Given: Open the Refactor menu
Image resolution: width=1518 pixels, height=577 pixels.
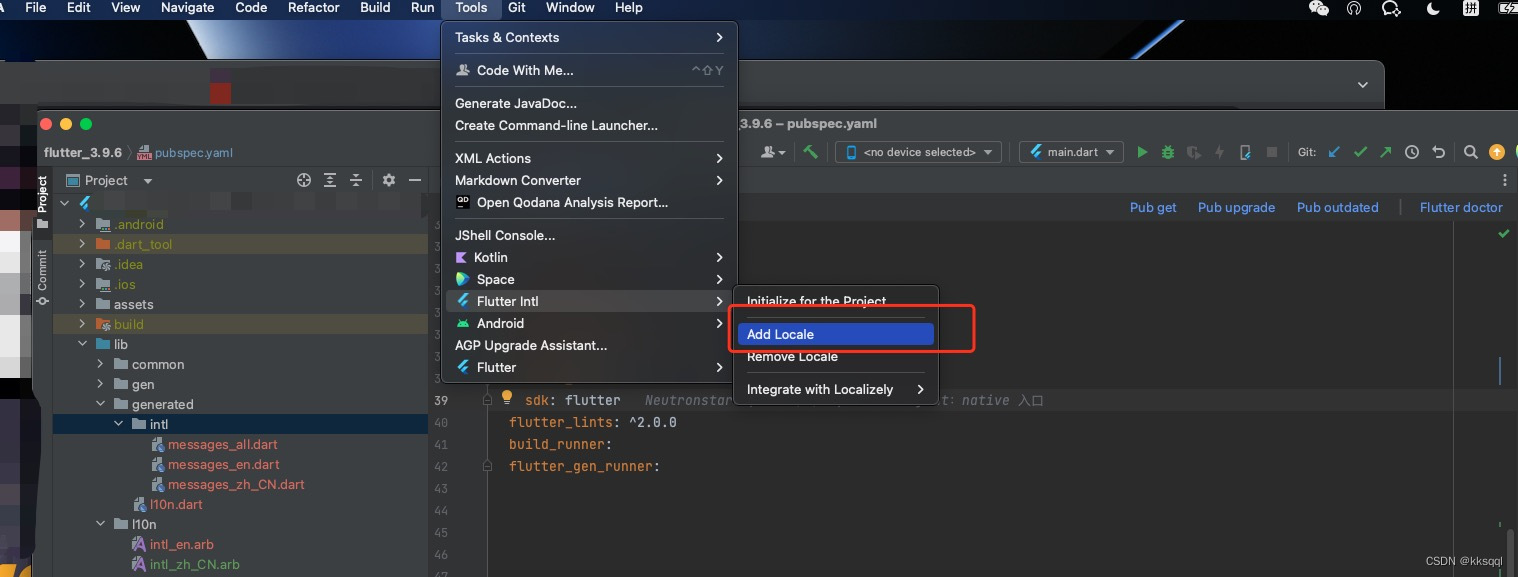Looking at the screenshot, I should 314,8.
